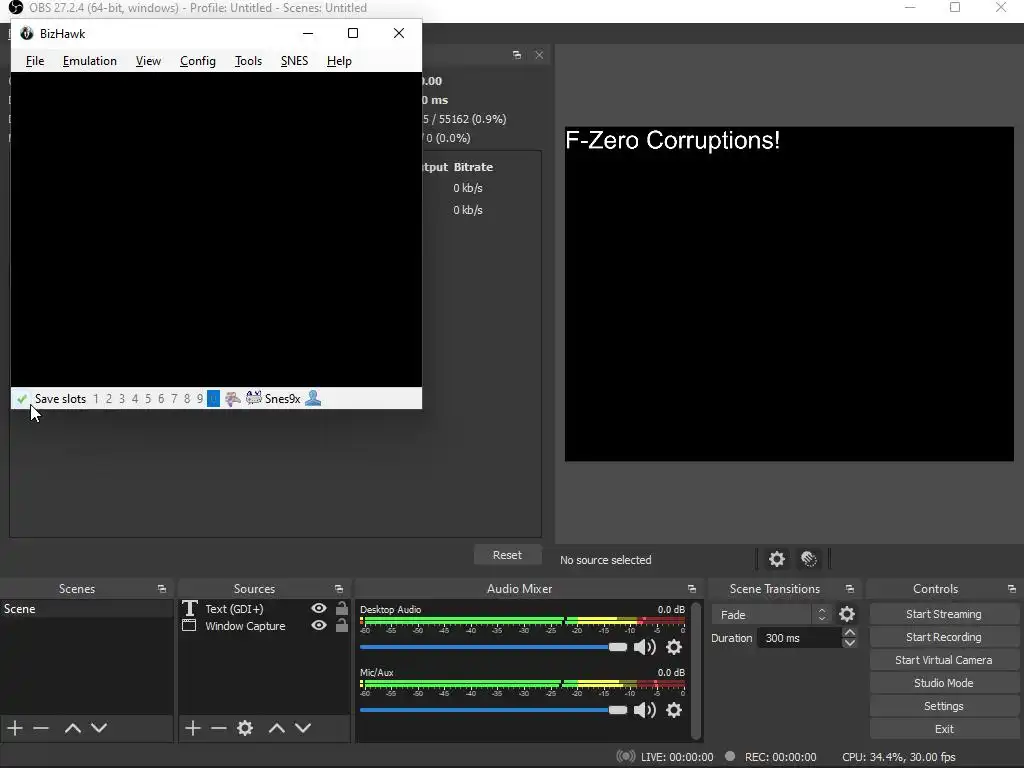The image size is (1024, 768).
Task: Open the SNES menu in BizHawk
Action: coord(295,61)
